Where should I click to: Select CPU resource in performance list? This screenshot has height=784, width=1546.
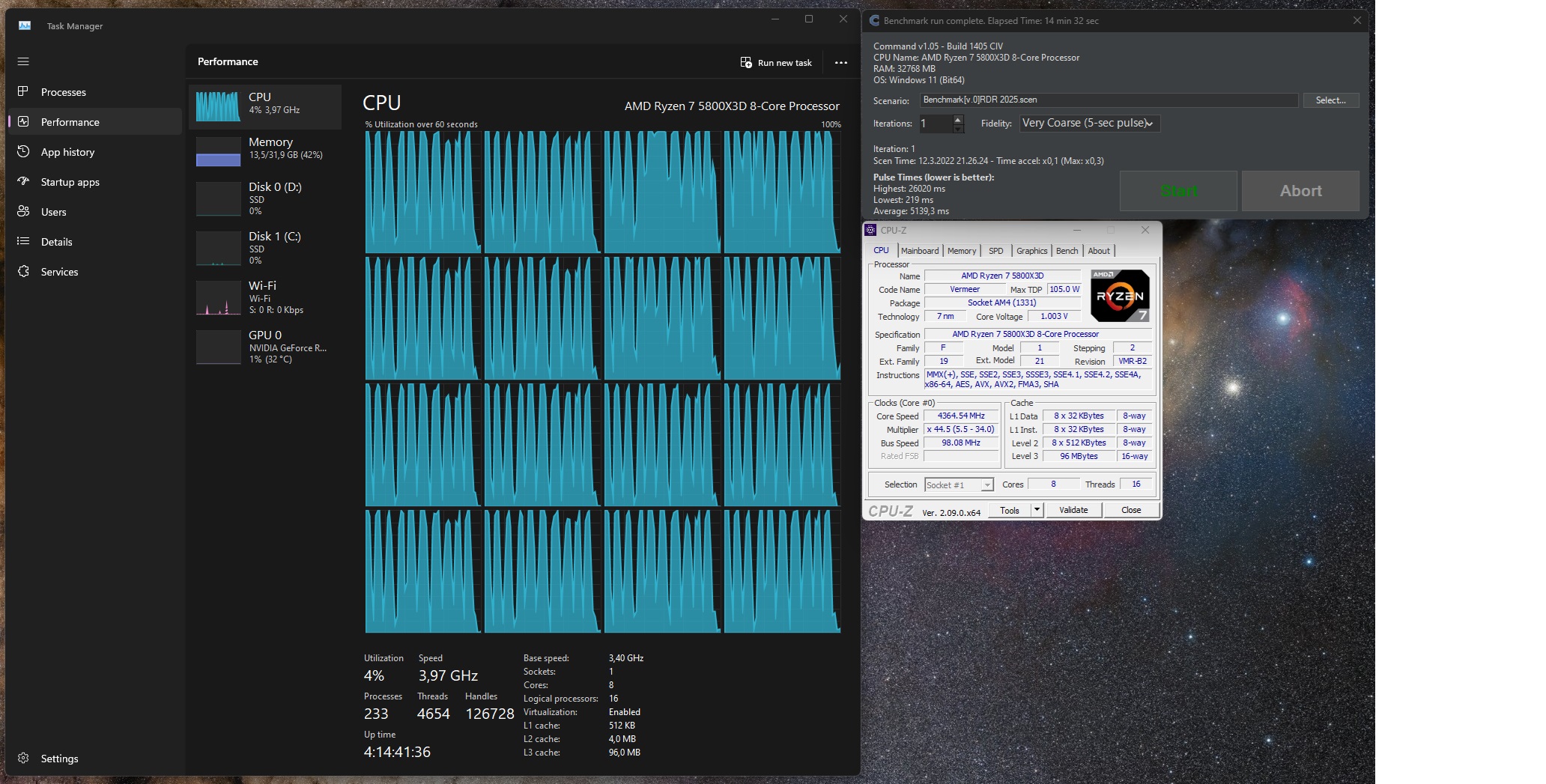coord(265,106)
